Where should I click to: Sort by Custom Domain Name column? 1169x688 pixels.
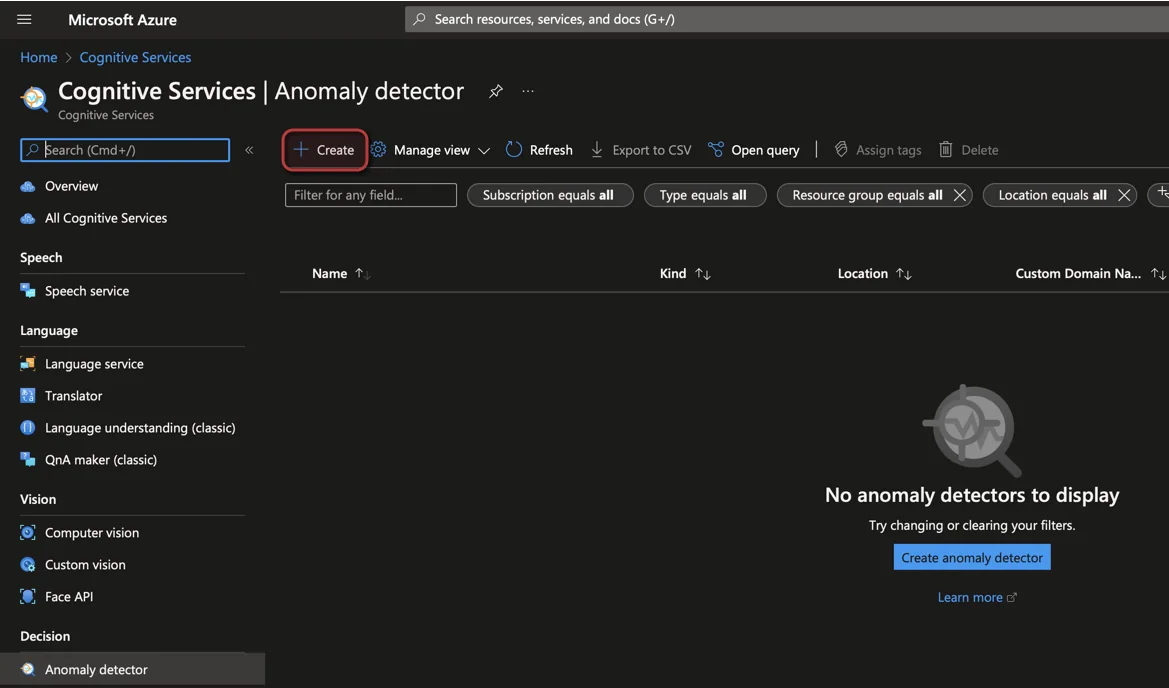pos(1090,274)
